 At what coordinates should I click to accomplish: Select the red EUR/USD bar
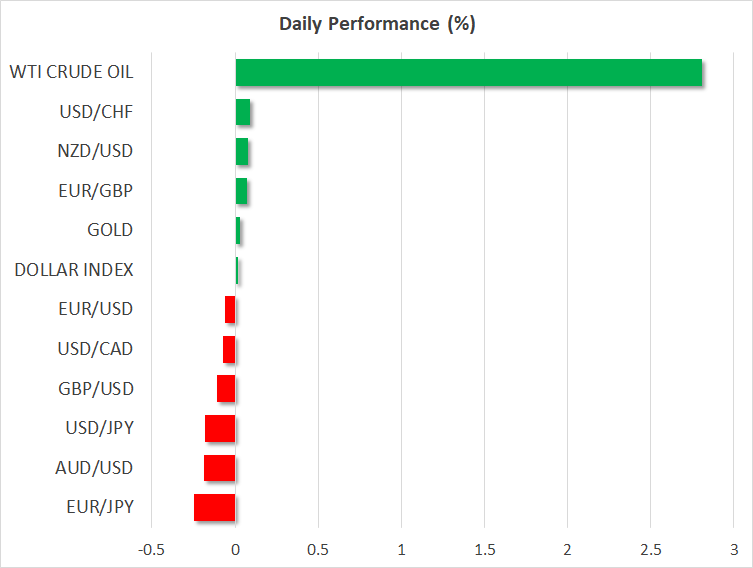pyautogui.click(x=230, y=310)
